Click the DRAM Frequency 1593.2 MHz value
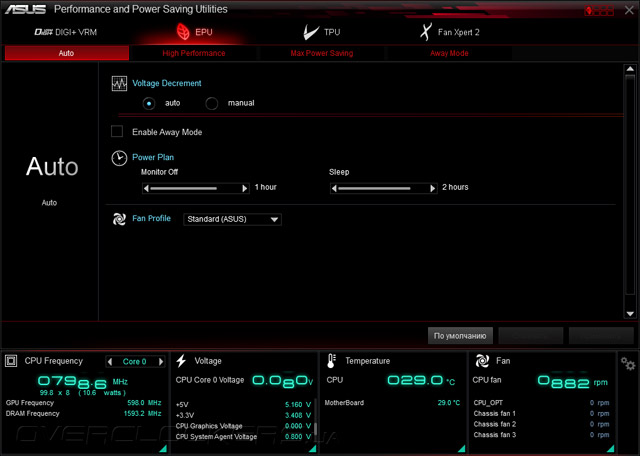Image resolution: width=640 pixels, height=456 pixels. coord(142,414)
